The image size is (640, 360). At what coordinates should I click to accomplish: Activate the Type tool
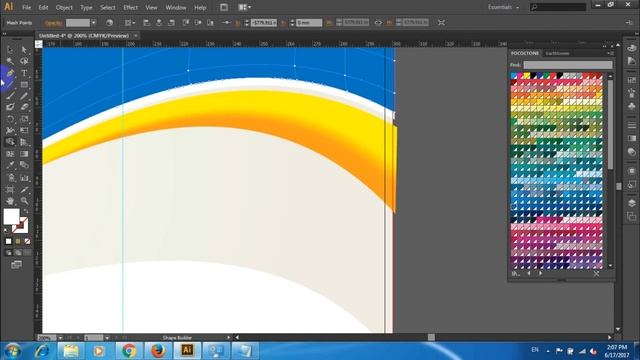pos(24,73)
